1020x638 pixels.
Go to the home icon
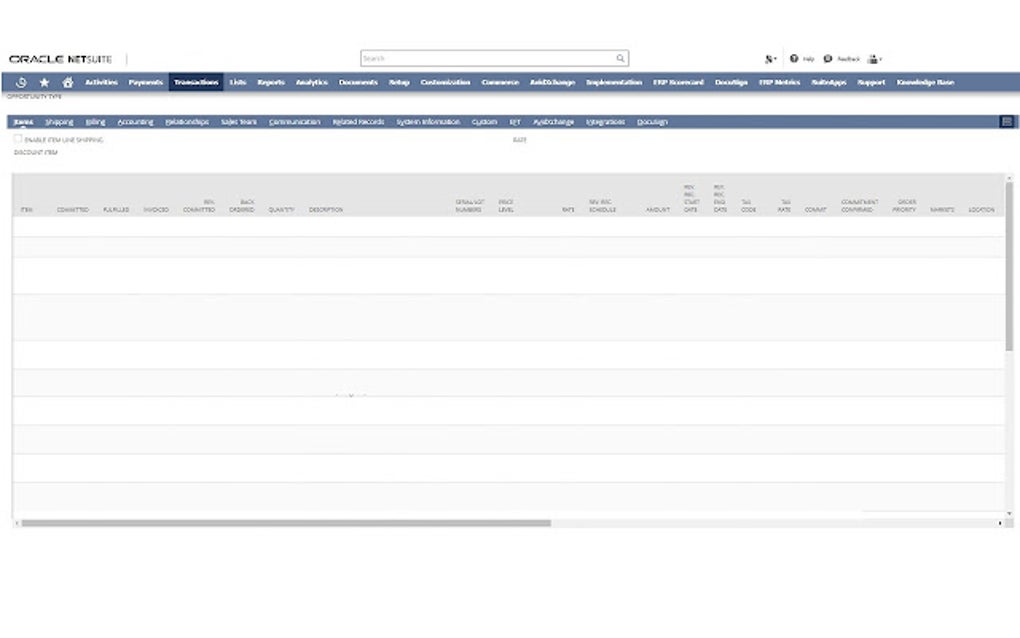[x=68, y=83]
